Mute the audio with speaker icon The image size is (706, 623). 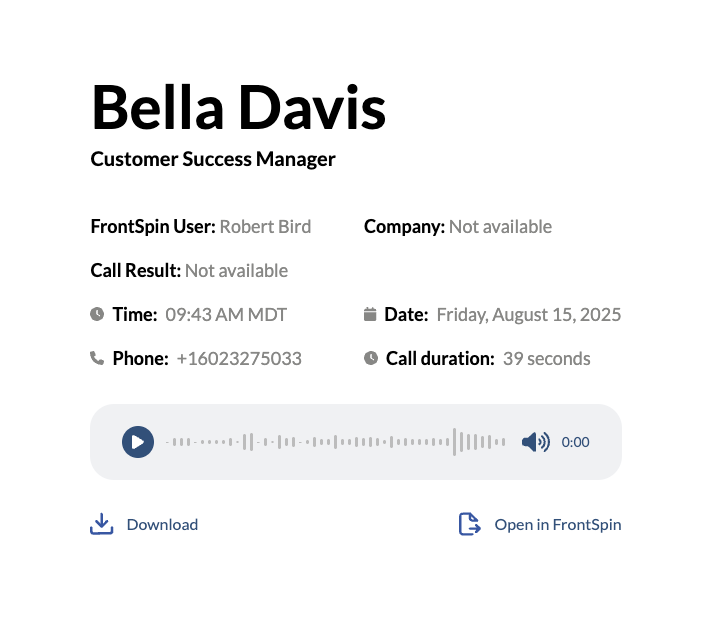536,442
